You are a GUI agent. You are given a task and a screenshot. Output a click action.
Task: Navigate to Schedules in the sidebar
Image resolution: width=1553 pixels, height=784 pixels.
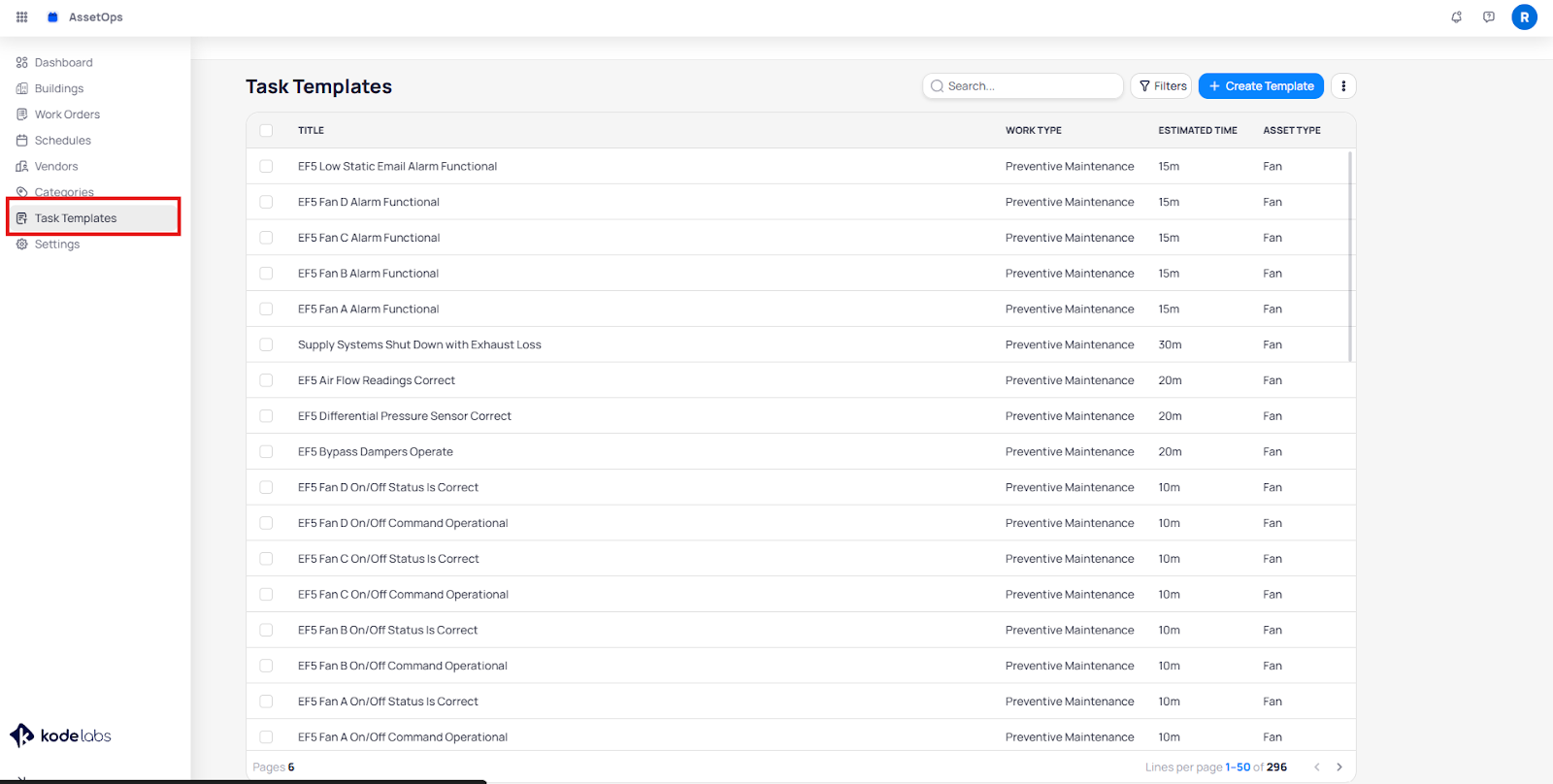coord(62,141)
